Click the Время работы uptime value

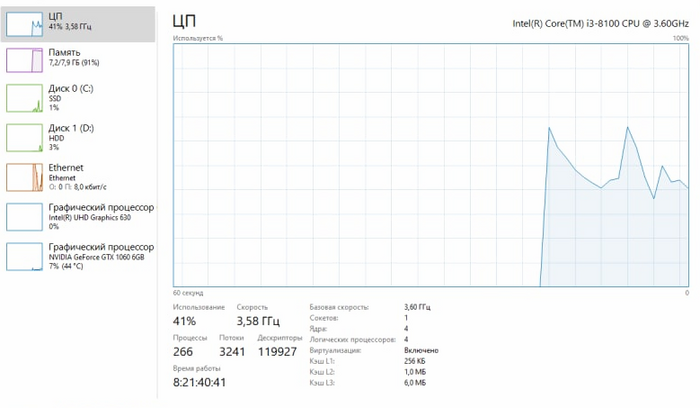(x=200, y=383)
